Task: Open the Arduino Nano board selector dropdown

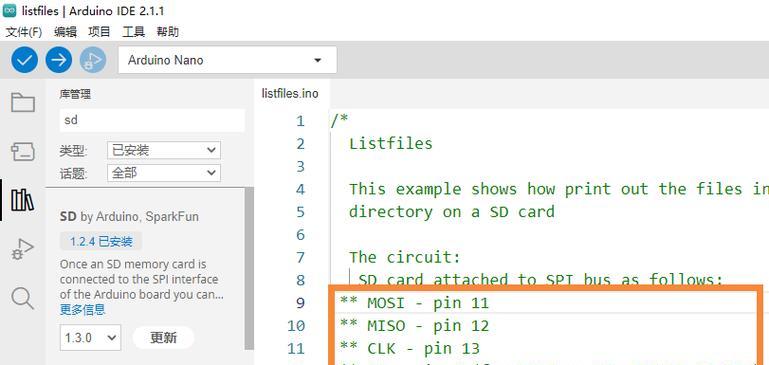Action: click(x=227, y=60)
